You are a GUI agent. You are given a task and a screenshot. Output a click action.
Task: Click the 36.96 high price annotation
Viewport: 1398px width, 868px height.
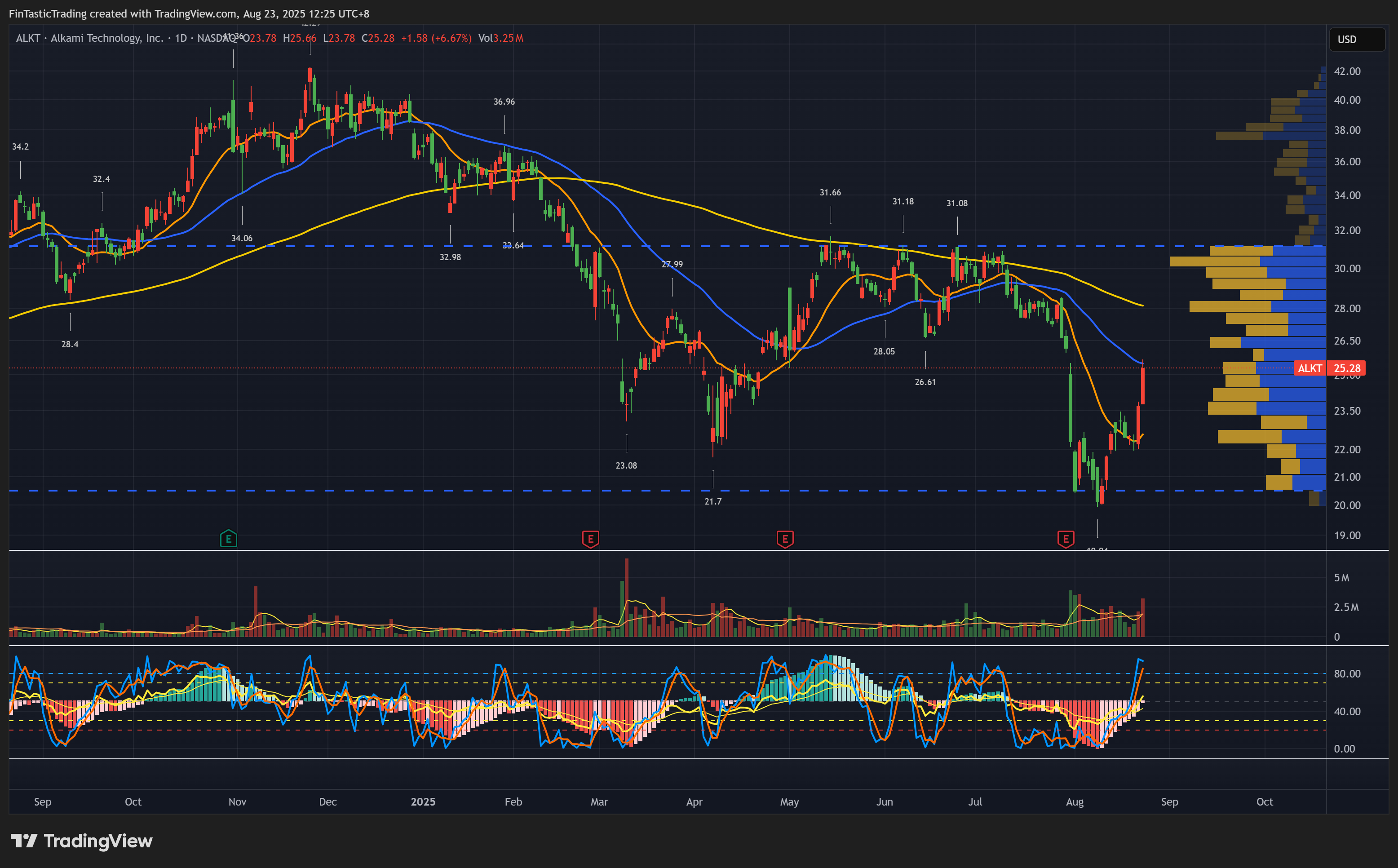[x=504, y=102]
